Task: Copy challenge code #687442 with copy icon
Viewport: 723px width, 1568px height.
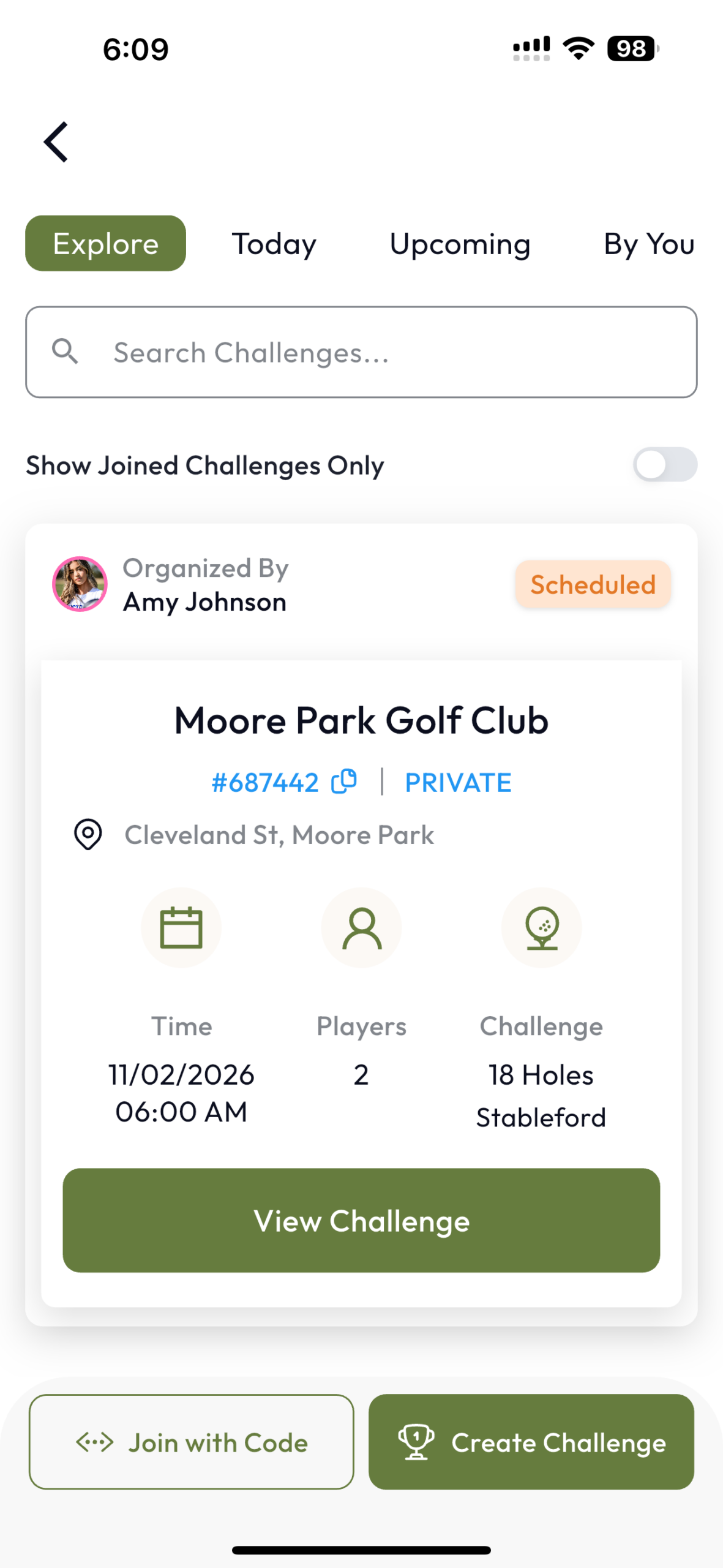Action: coord(344,782)
